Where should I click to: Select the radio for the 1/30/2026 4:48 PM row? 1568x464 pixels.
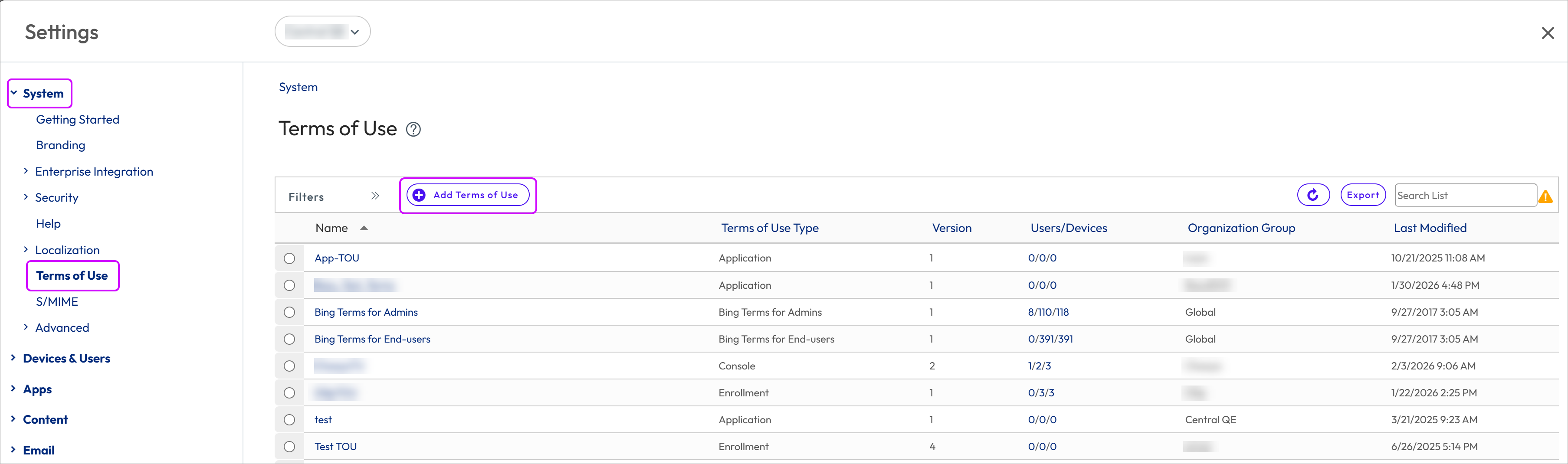pos(289,285)
